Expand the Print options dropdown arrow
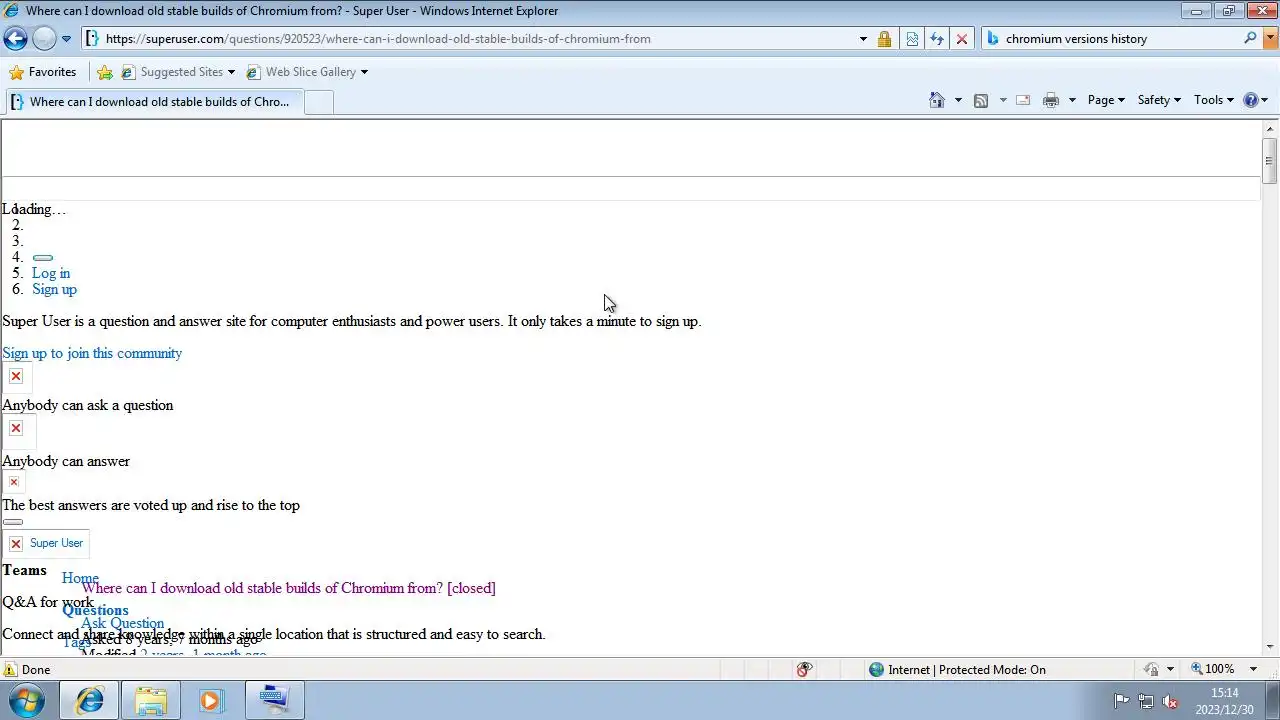The height and width of the screenshot is (720, 1280). coord(1072,100)
